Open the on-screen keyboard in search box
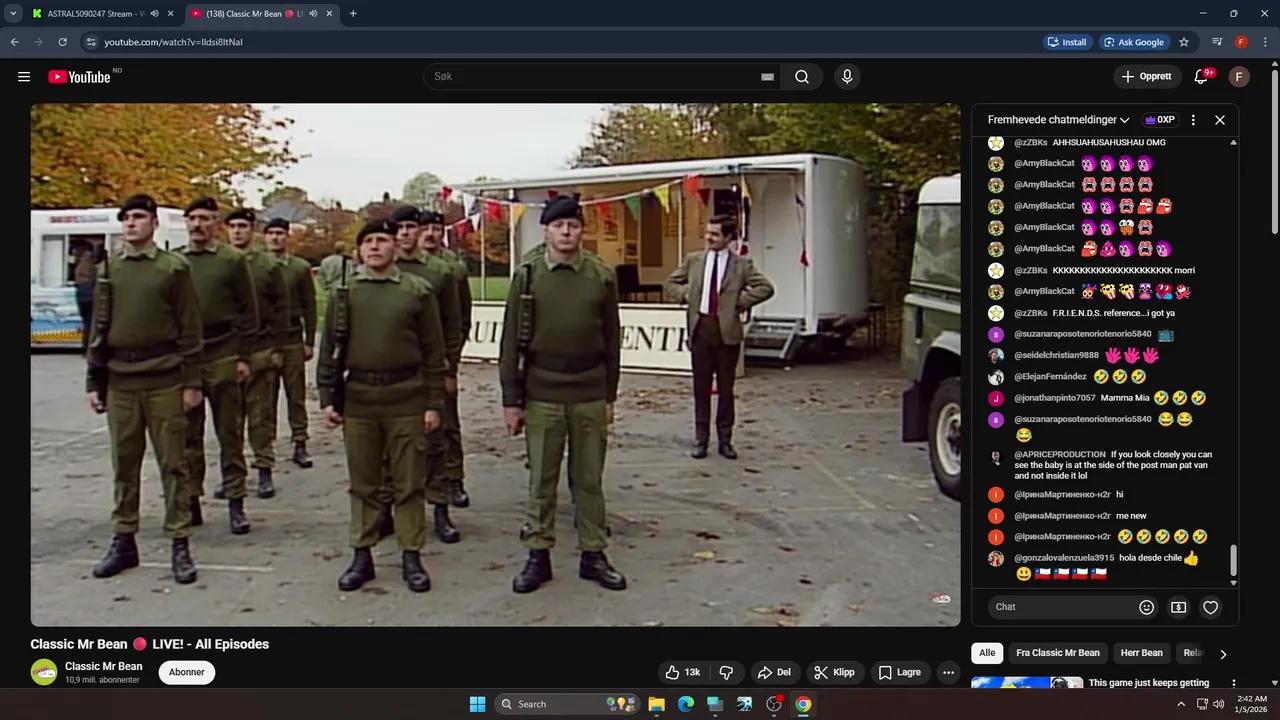The image size is (1280, 720). (767, 77)
